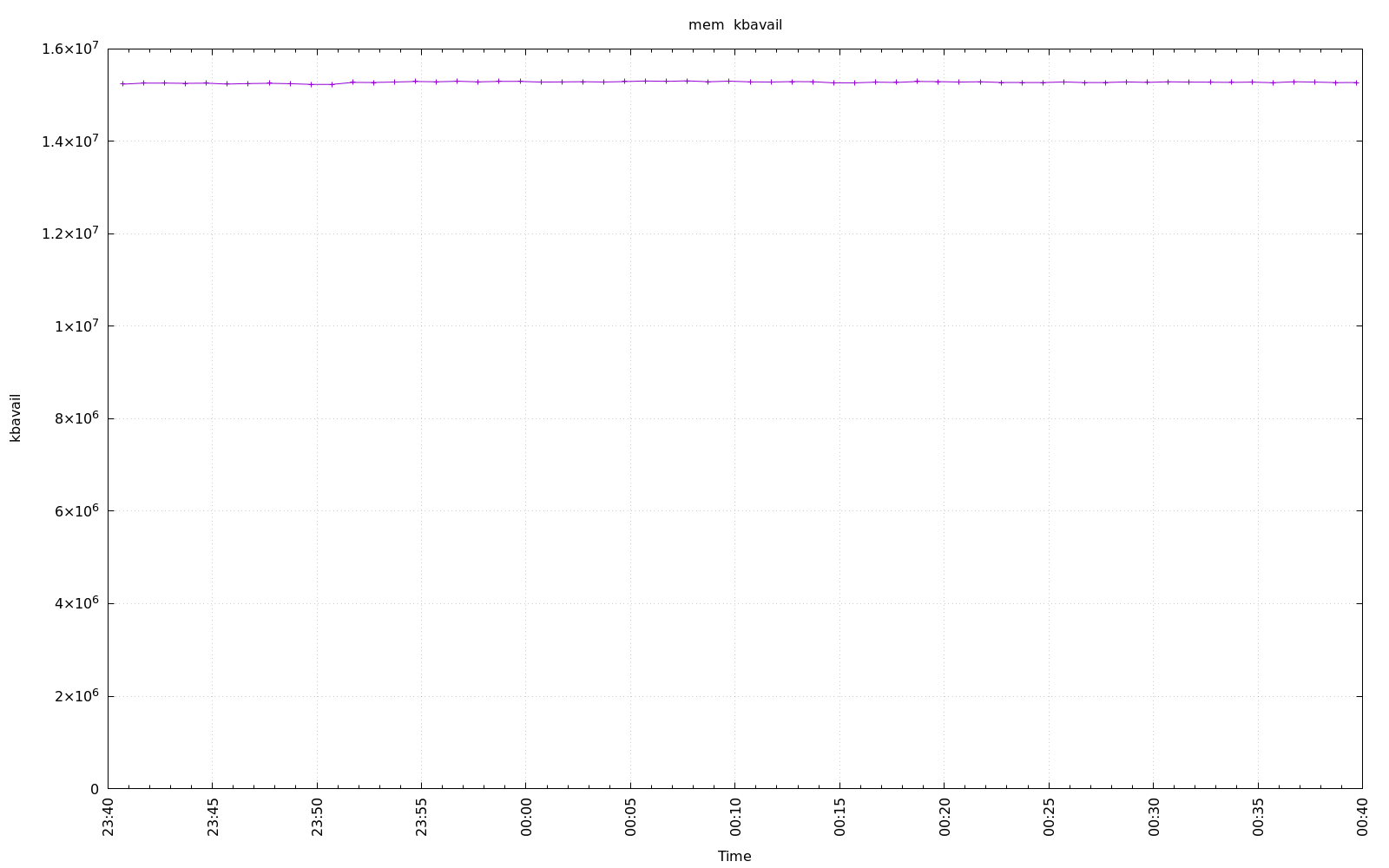Click the 00:40 time tick label
Screen dimensions: 1389x868
tap(1362, 817)
